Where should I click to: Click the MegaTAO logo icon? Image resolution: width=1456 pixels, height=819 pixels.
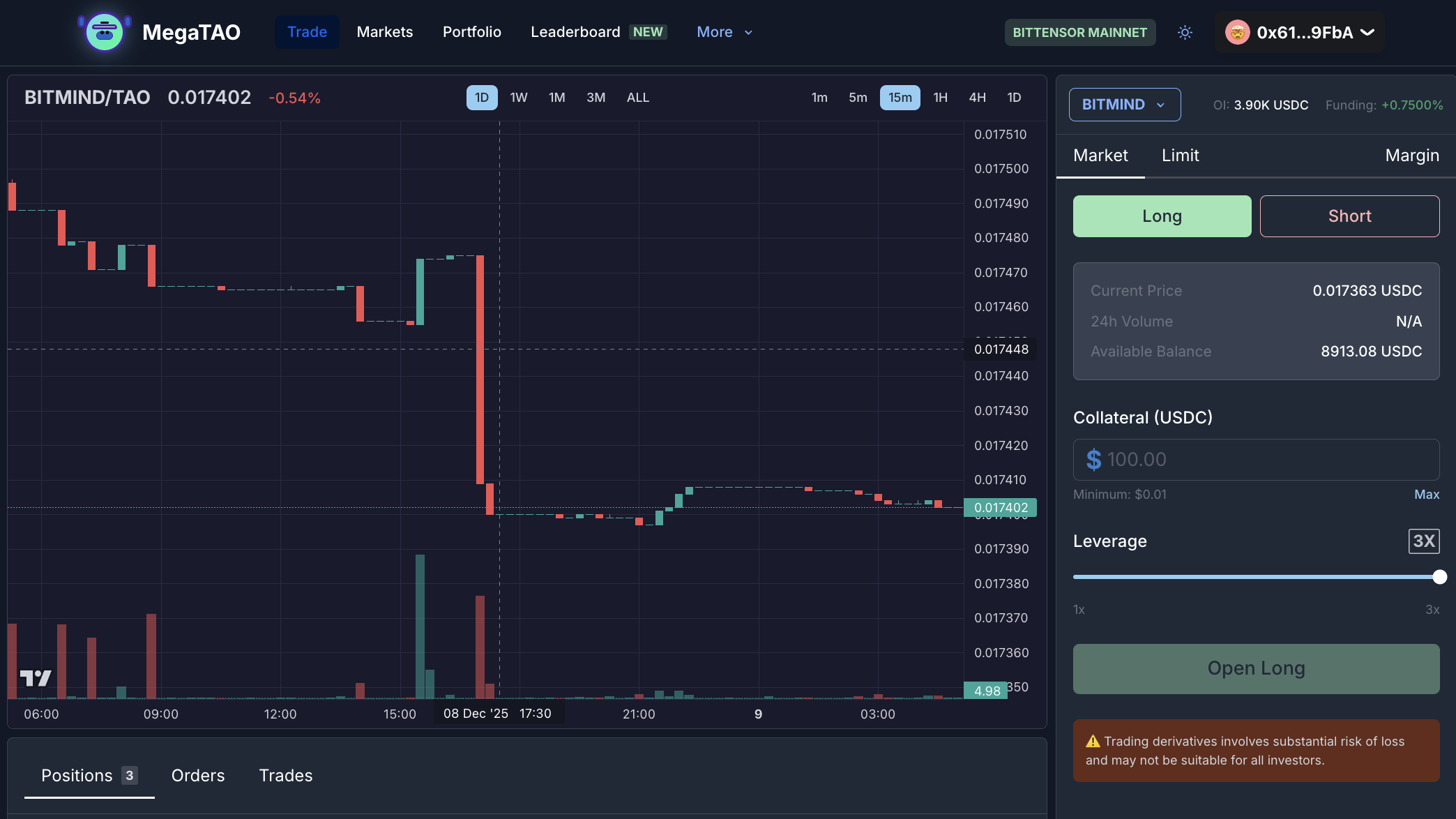pyautogui.click(x=105, y=32)
